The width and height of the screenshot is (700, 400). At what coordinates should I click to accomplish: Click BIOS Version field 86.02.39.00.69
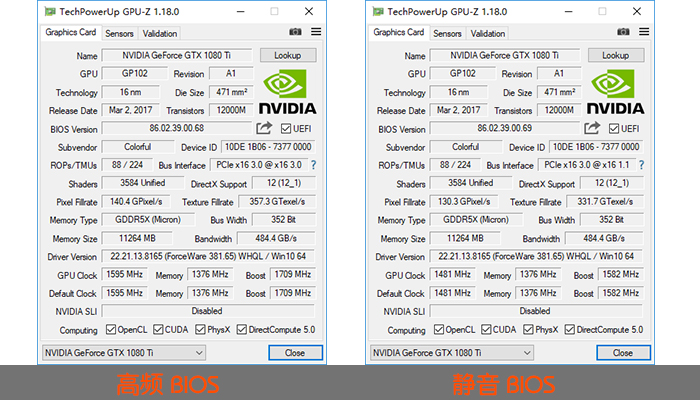[x=505, y=129]
